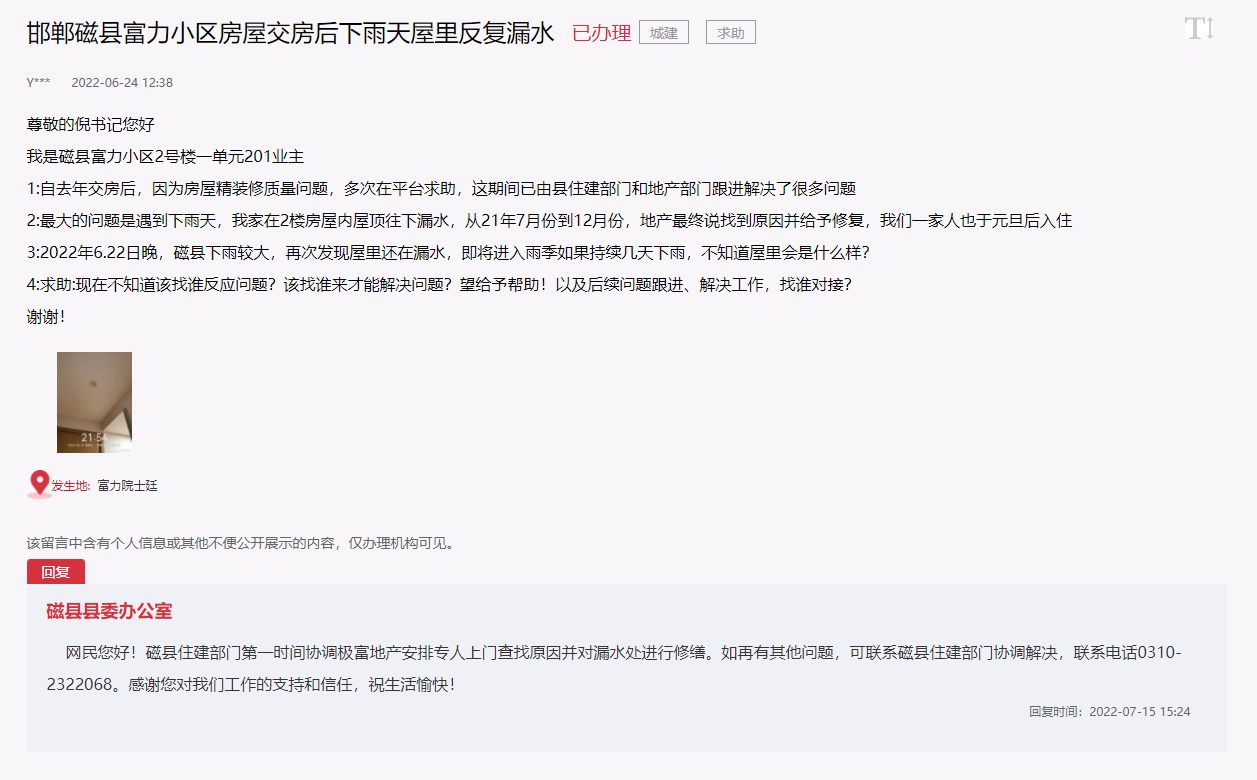Click the 城建 category tag
The image size is (1257, 780).
[x=664, y=33]
